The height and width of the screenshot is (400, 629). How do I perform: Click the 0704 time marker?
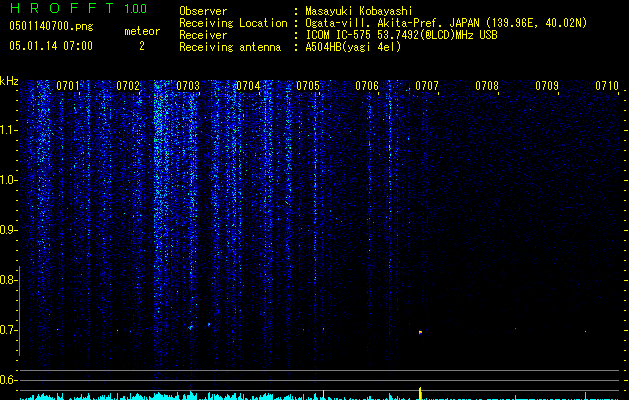(x=248, y=86)
